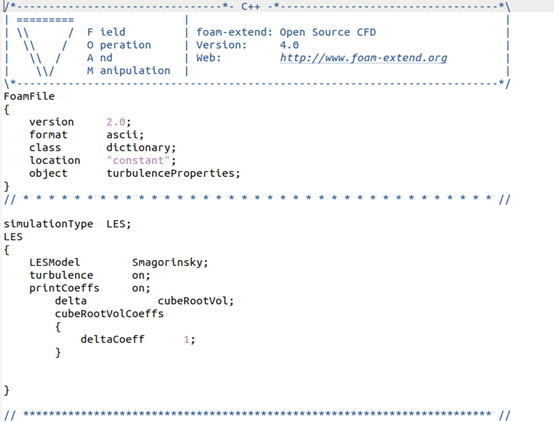Click the deltaCoeff value 1
Screen dimensions: 554x422
pos(187,340)
